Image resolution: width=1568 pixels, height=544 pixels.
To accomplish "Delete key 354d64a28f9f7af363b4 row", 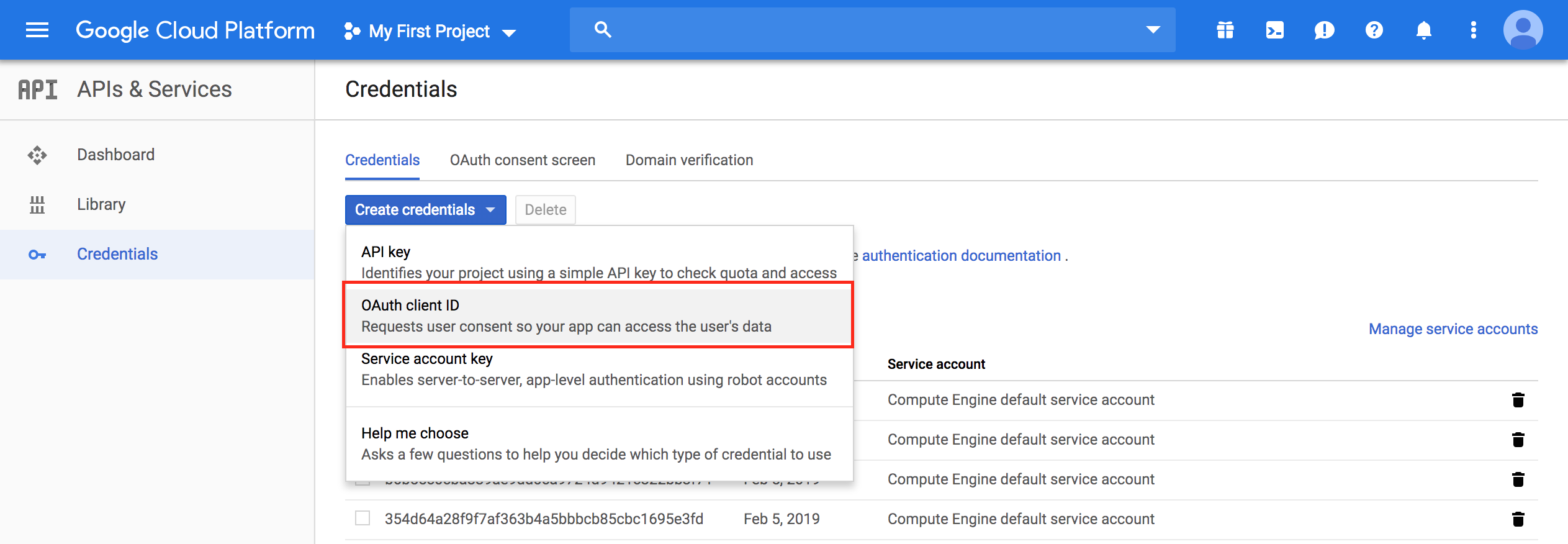I will pyautogui.click(x=1518, y=519).
